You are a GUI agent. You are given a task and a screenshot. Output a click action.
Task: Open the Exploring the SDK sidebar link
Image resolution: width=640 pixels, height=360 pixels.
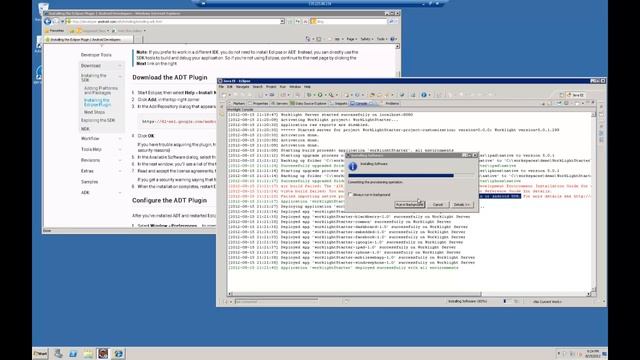click(x=98, y=120)
